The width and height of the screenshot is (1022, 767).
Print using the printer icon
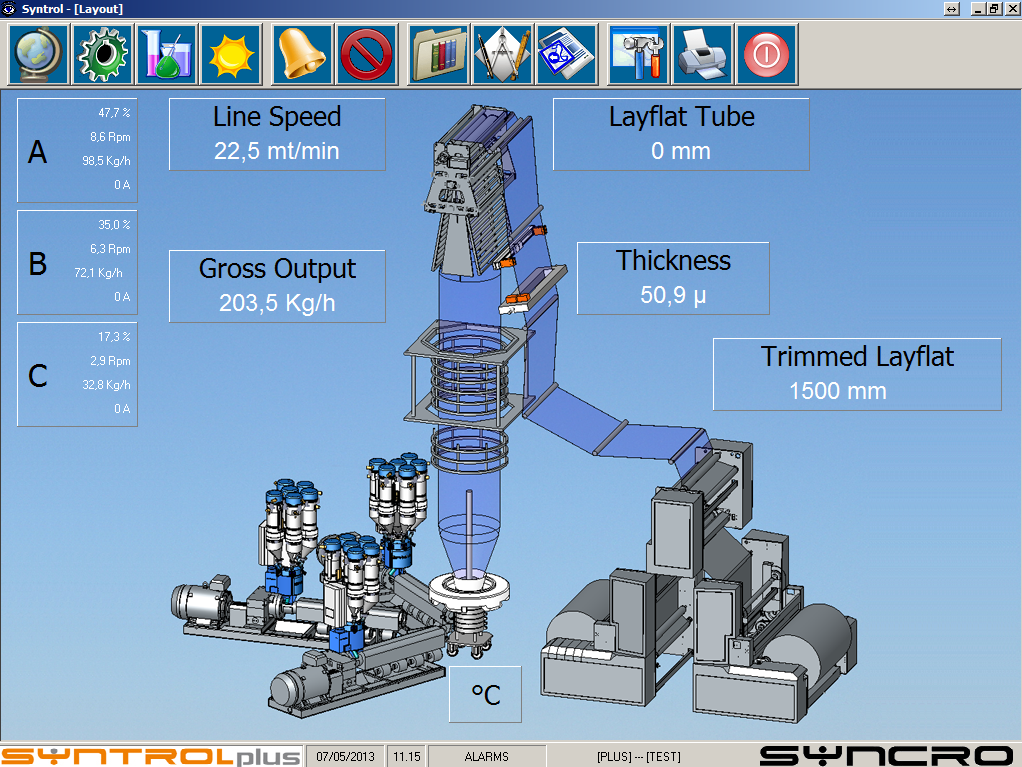pos(703,54)
